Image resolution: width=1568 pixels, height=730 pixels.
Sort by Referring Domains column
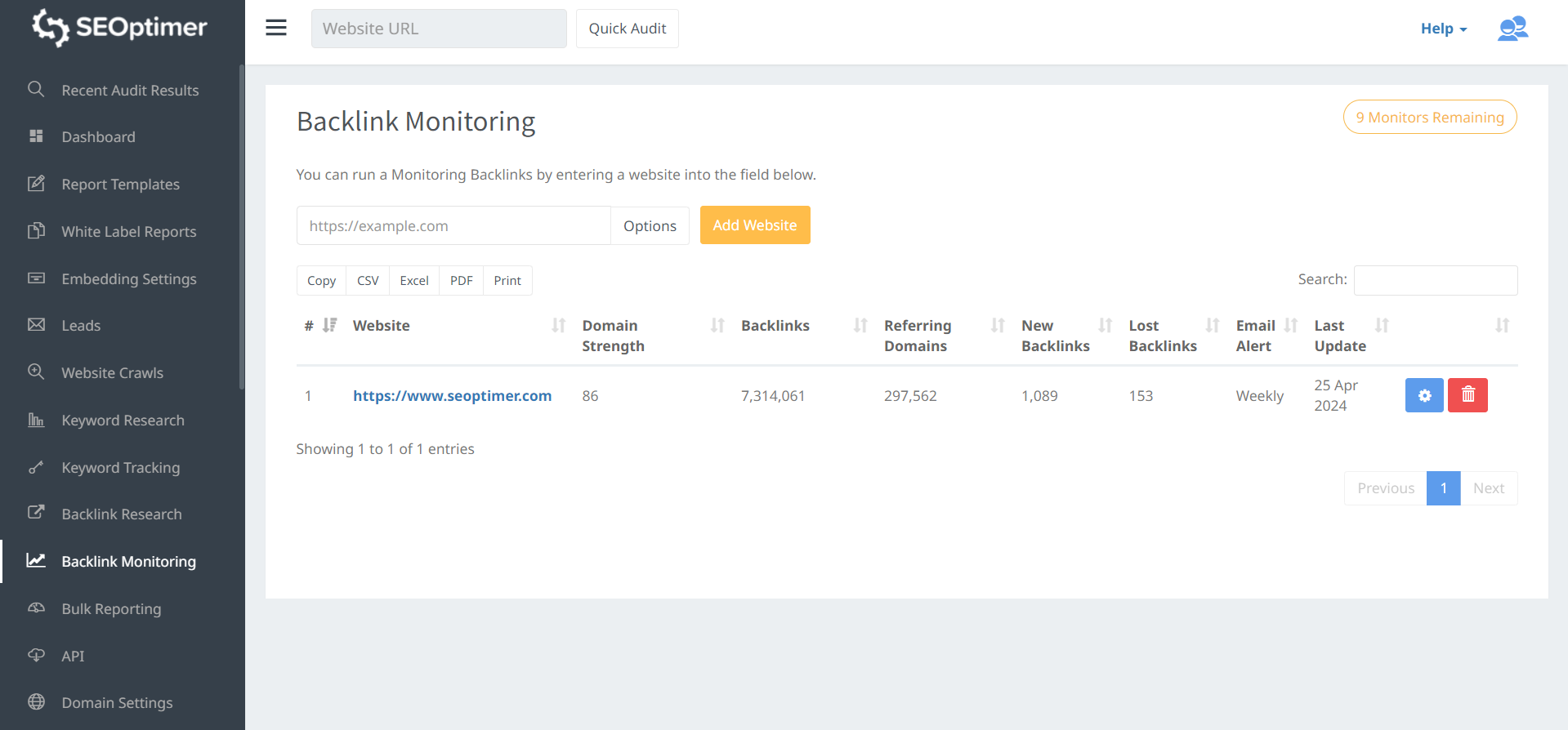pos(917,336)
